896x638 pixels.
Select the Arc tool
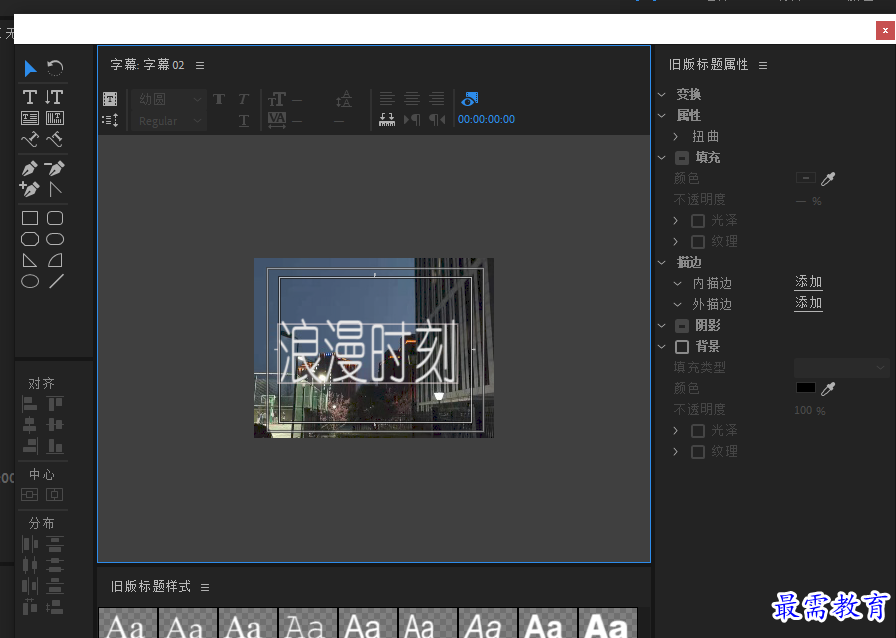coord(55,260)
